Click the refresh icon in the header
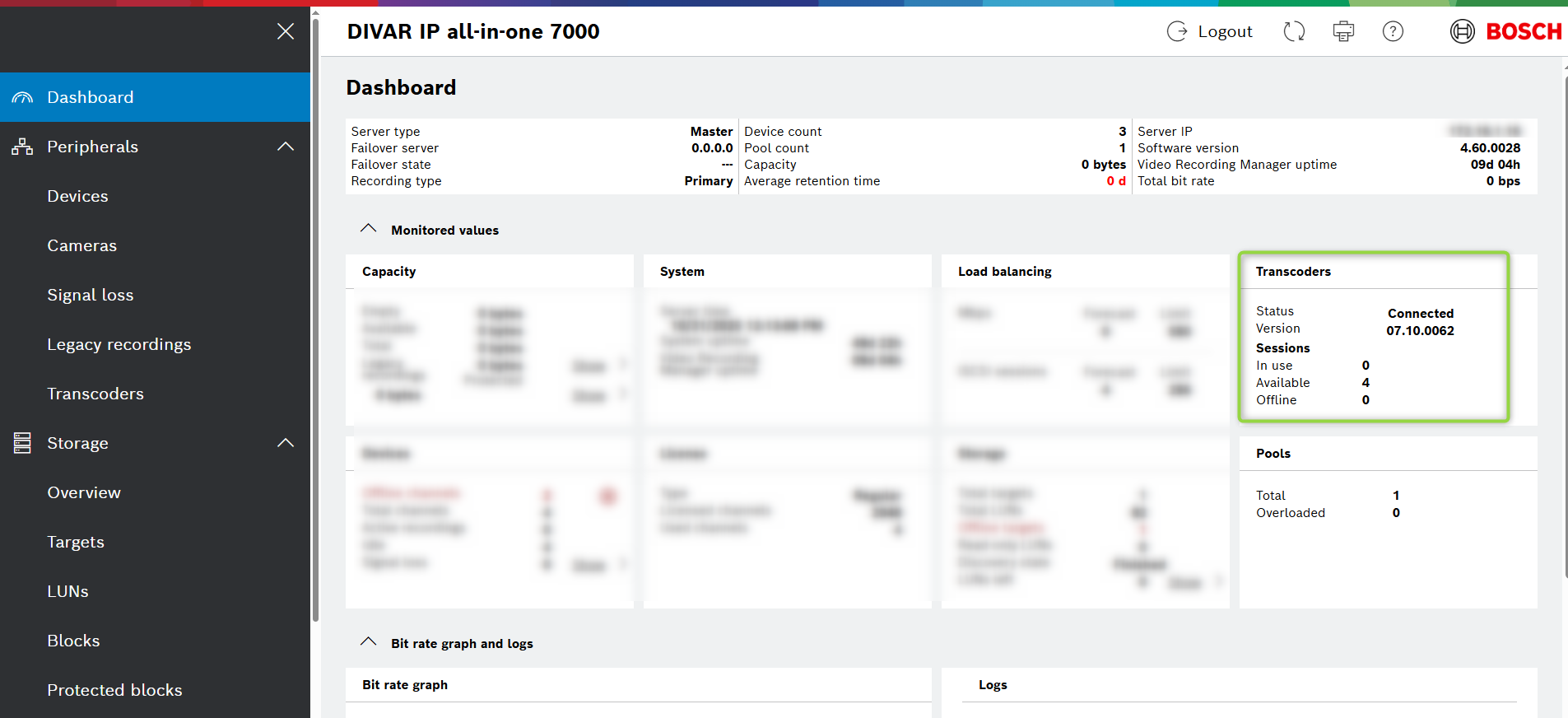 [x=1294, y=31]
